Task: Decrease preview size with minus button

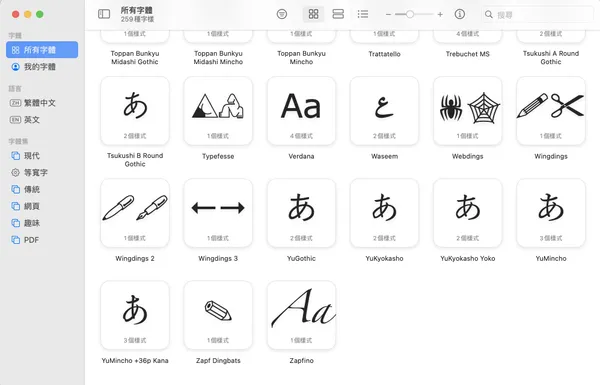Action: coord(388,15)
